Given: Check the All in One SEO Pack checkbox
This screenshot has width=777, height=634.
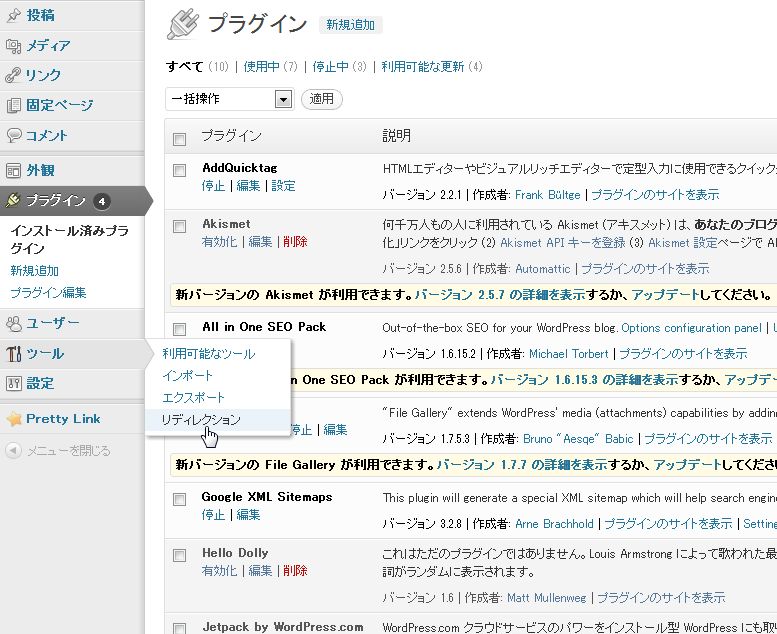Looking at the screenshot, I should (179, 329).
